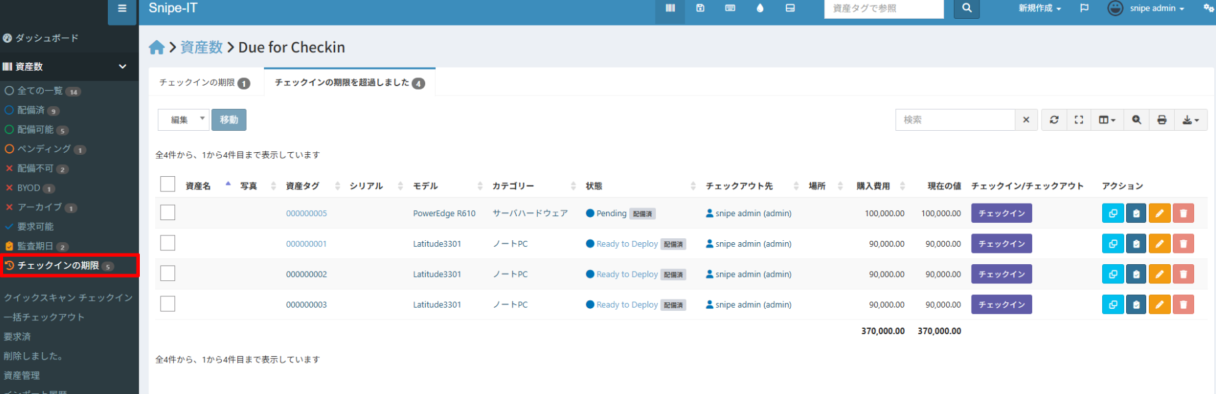
Task: Sort by 資産名 column
Action: pos(198,186)
